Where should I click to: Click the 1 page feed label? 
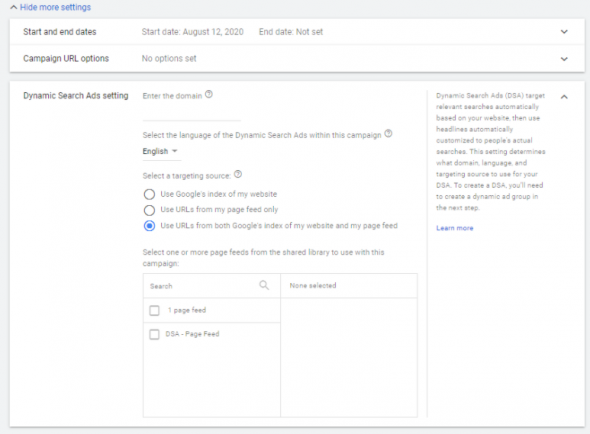pyautogui.click(x=187, y=310)
